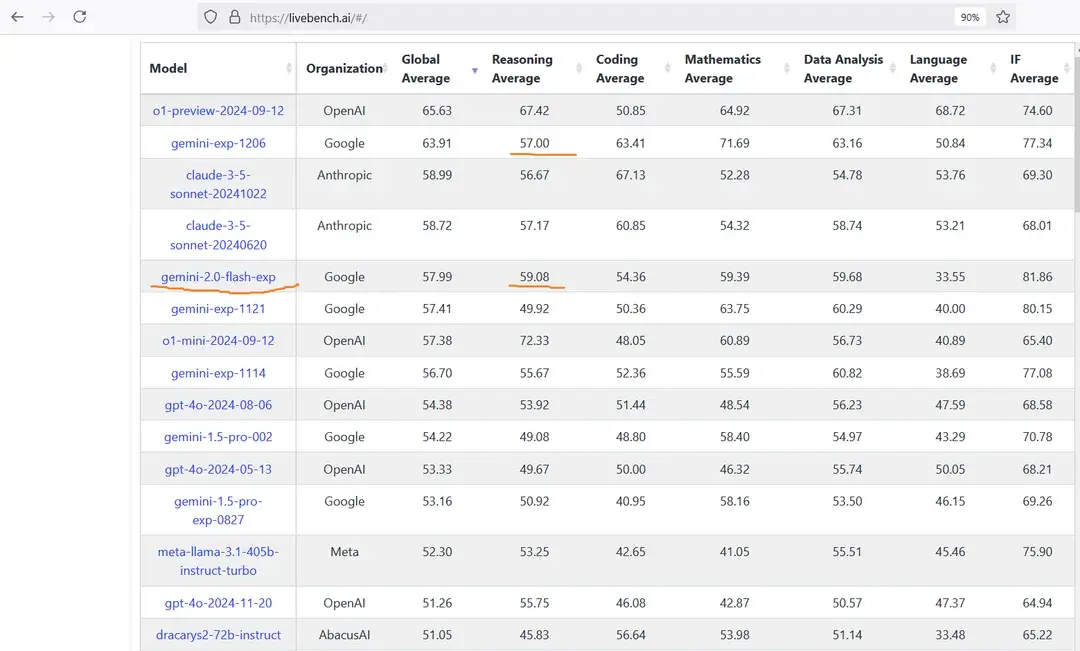The width and height of the screenshot is (1080, 651).
Task: Open the gpt-4o-2024-08-06 model link
Action: (218, 405)
